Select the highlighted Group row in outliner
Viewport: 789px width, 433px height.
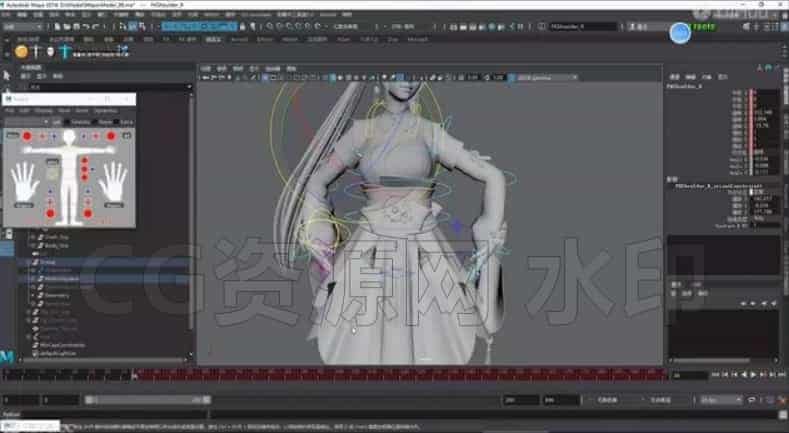click(x=103, y=262)
